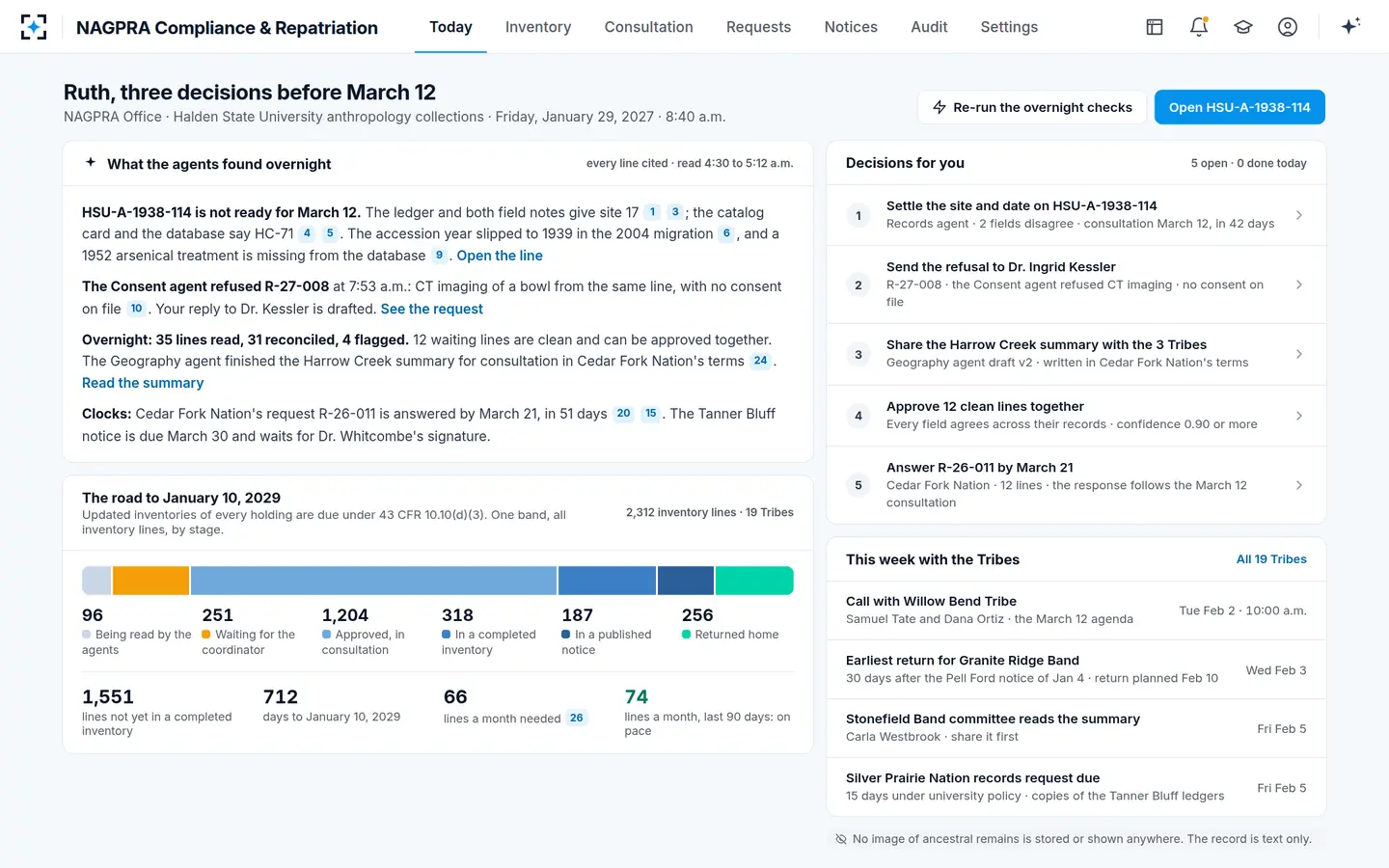
Task: Expand decision 'Settle the site and date' chevron
Action: [x=1299, y=215]
